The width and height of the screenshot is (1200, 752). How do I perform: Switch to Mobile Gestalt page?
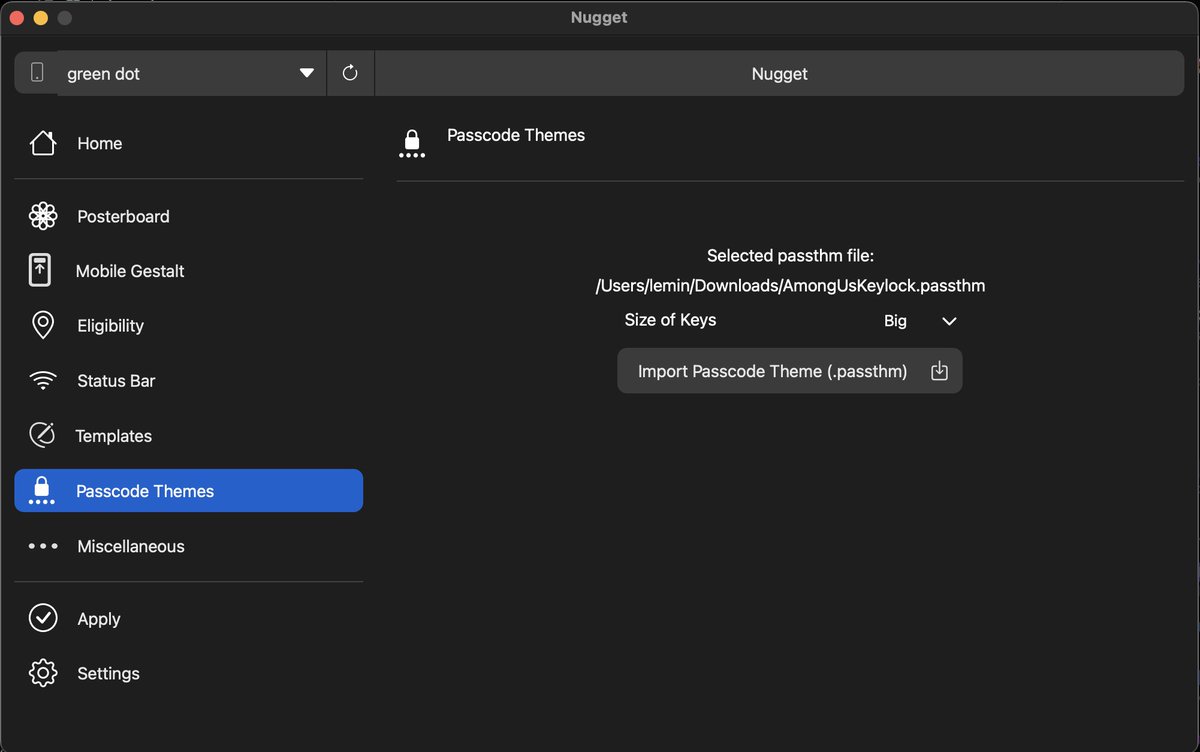tap(189, 271)
